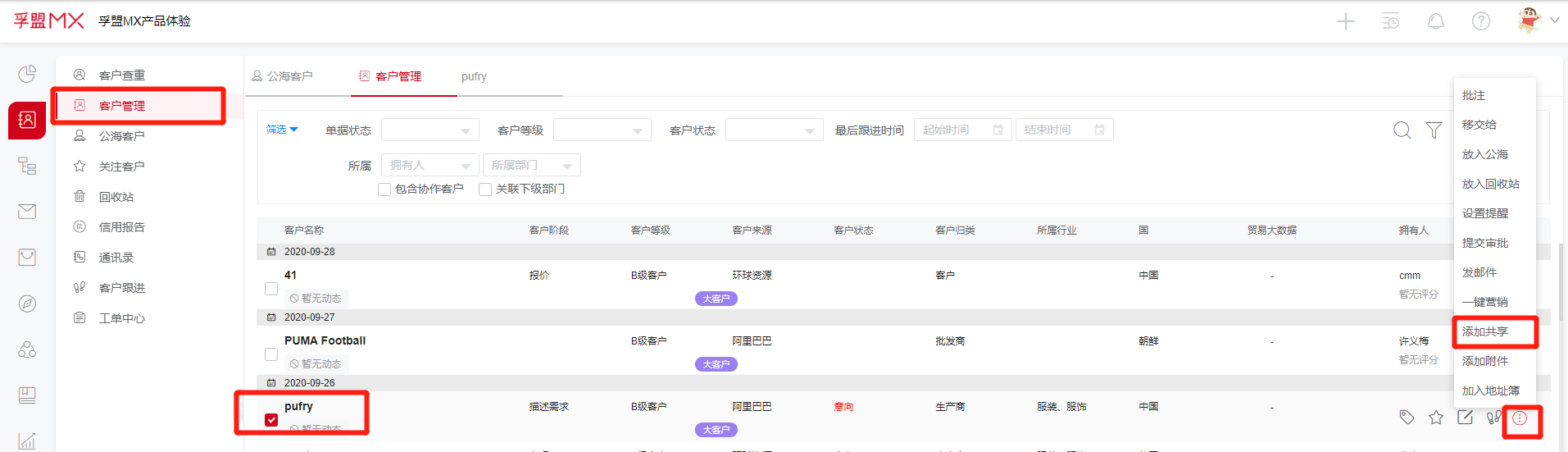The width and height of the screenshot is (1568, 452).
Task: Select 添加共享 from the context menu
Action: coord(1485,331)
